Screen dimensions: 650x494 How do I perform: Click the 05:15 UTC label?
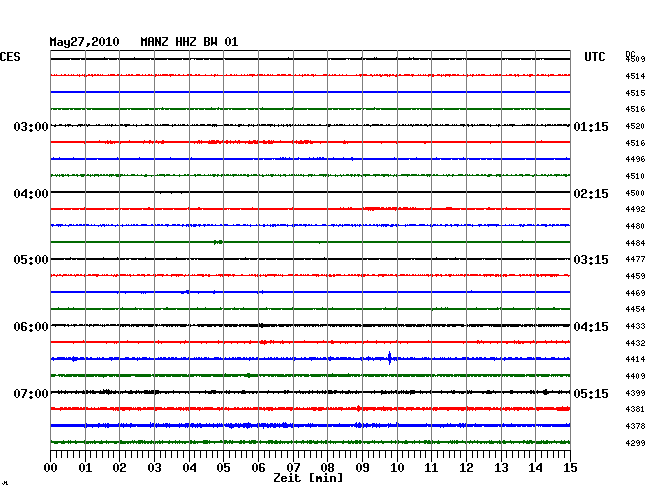(x=591, y=393)
